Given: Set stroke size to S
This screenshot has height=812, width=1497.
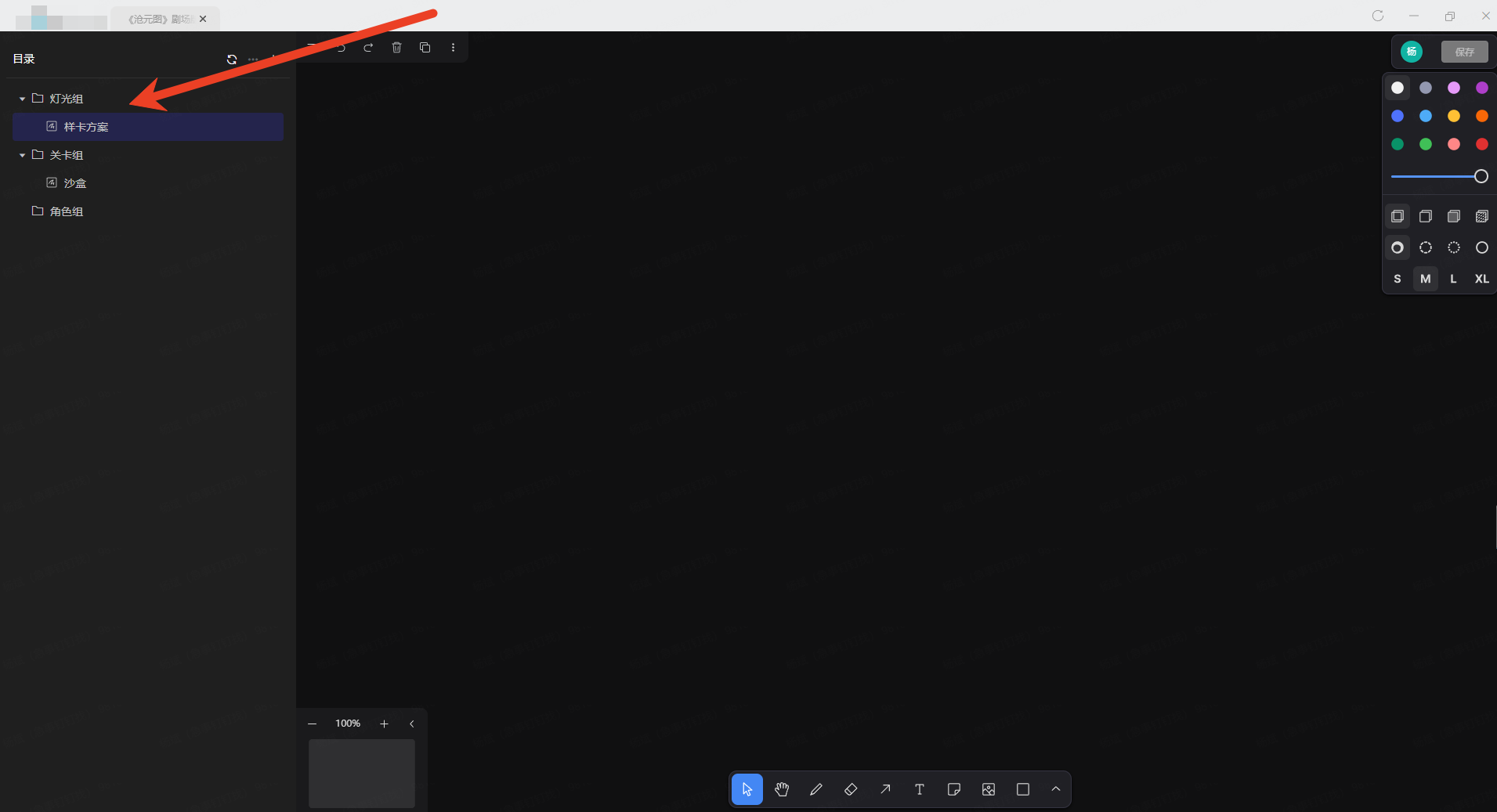Looking at the screenshot, I should click(1398, 279).
